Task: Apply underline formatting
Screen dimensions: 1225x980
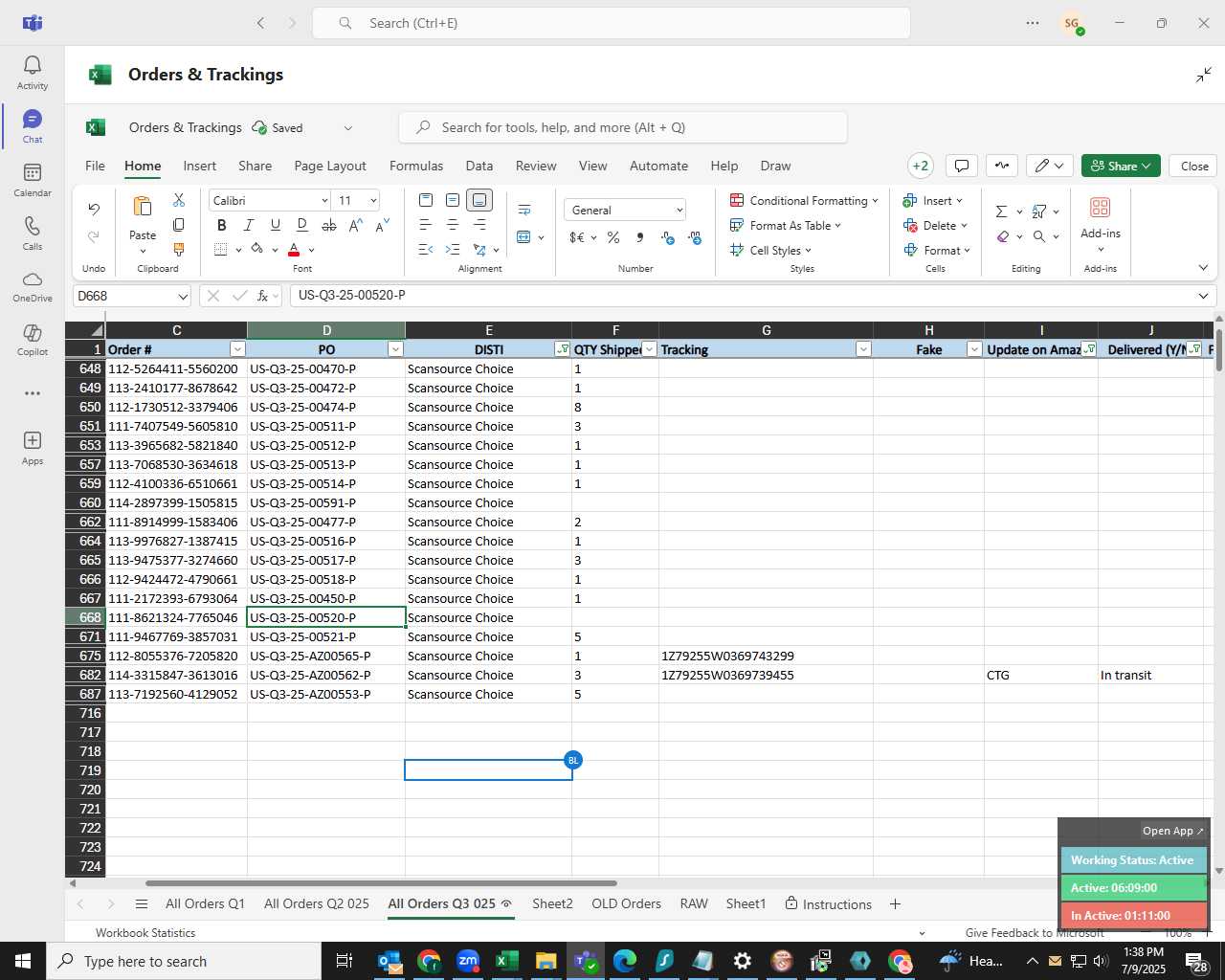Action: coord(276,225)
